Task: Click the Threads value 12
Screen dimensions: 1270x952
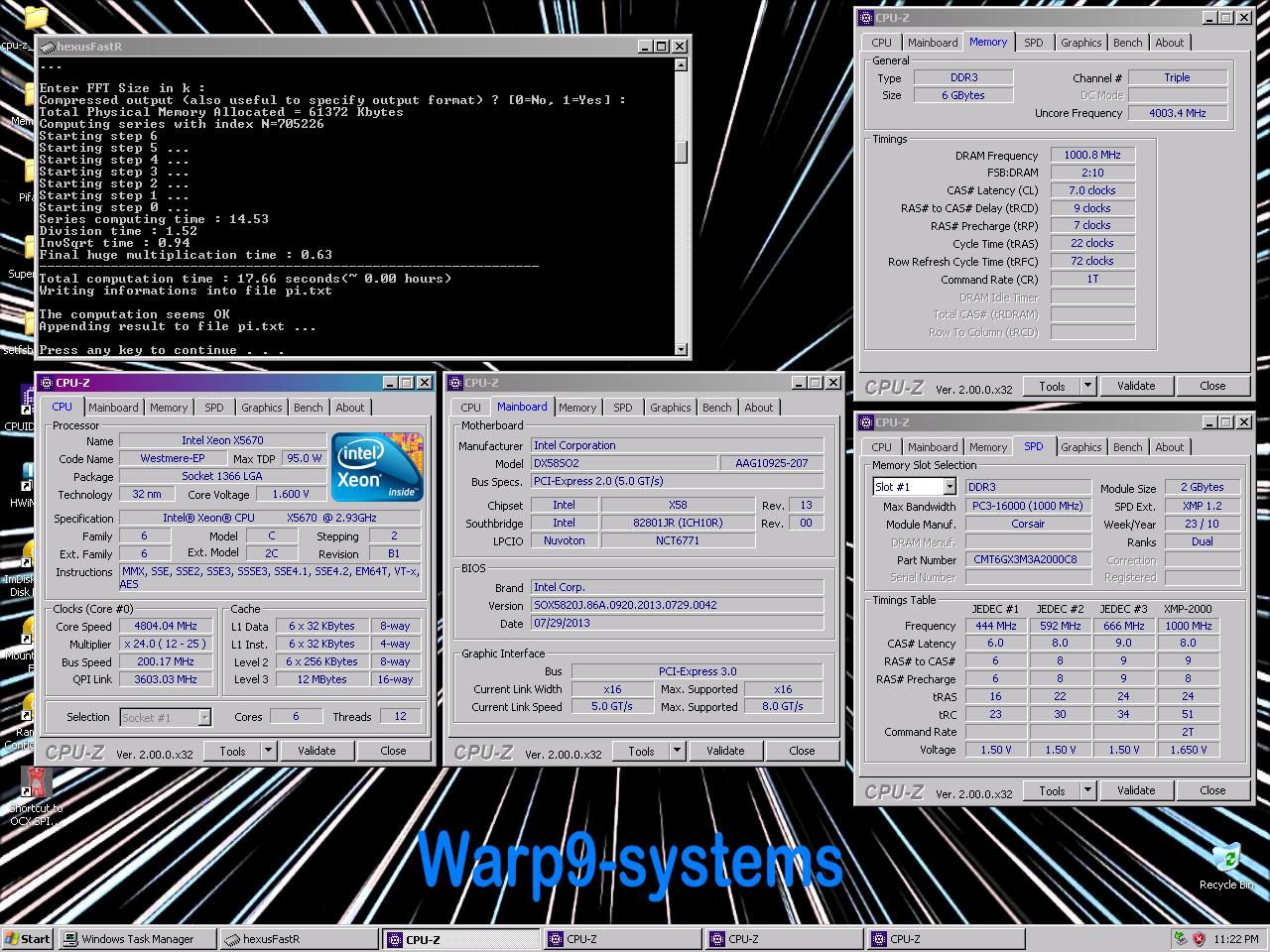Action: point(400,716)
